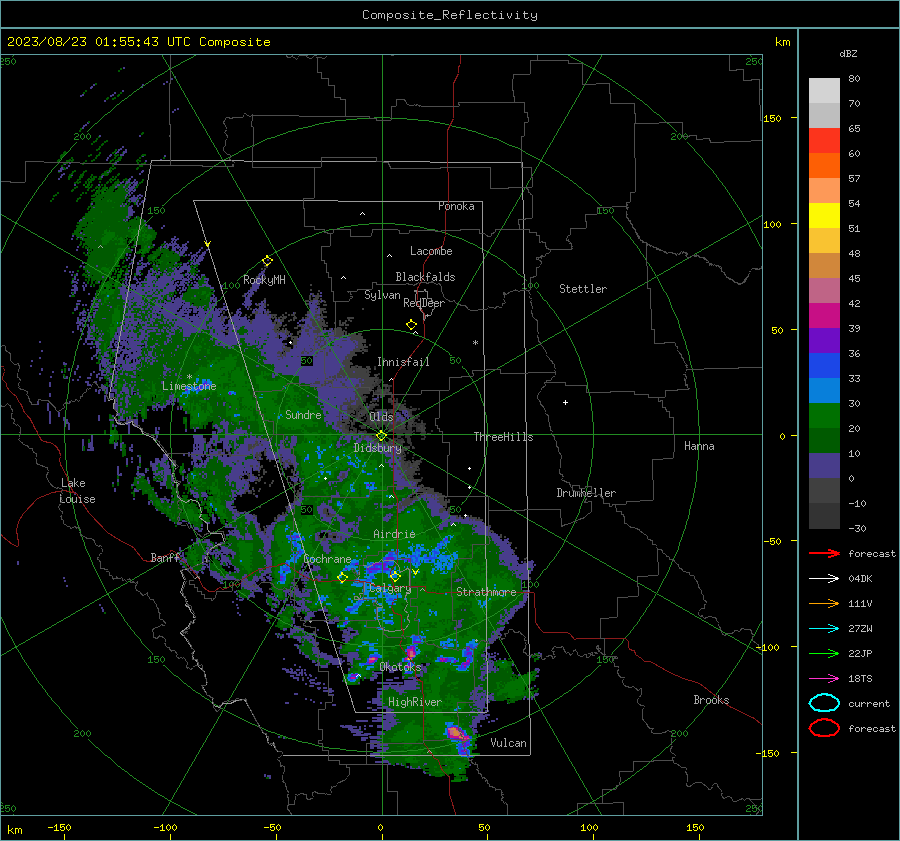Click the Stettler city label
Screen dimensions: 900x841
[x=583, y=289]
